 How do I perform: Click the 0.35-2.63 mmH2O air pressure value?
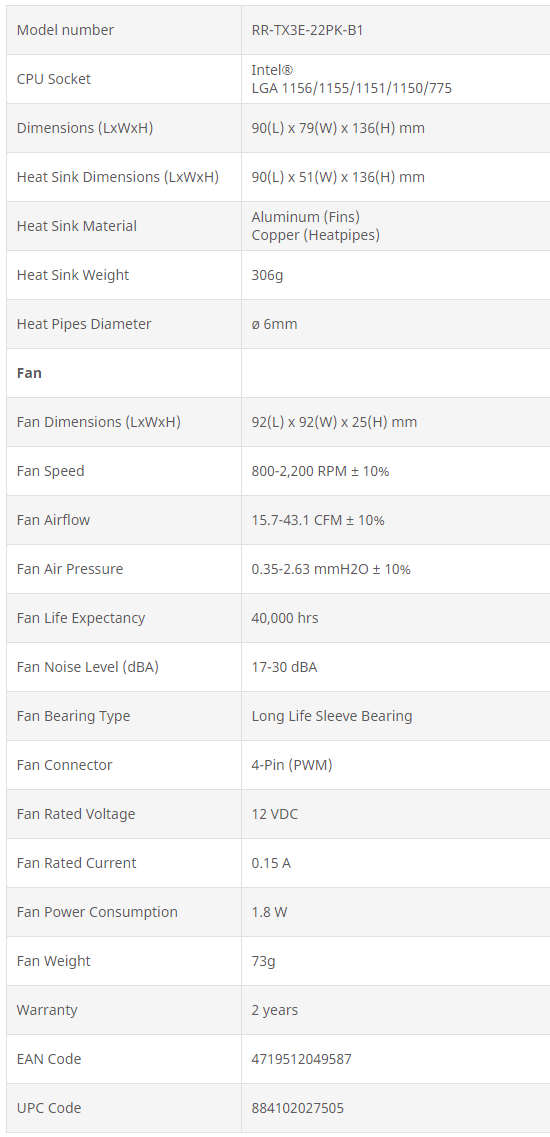click(331, 569)
